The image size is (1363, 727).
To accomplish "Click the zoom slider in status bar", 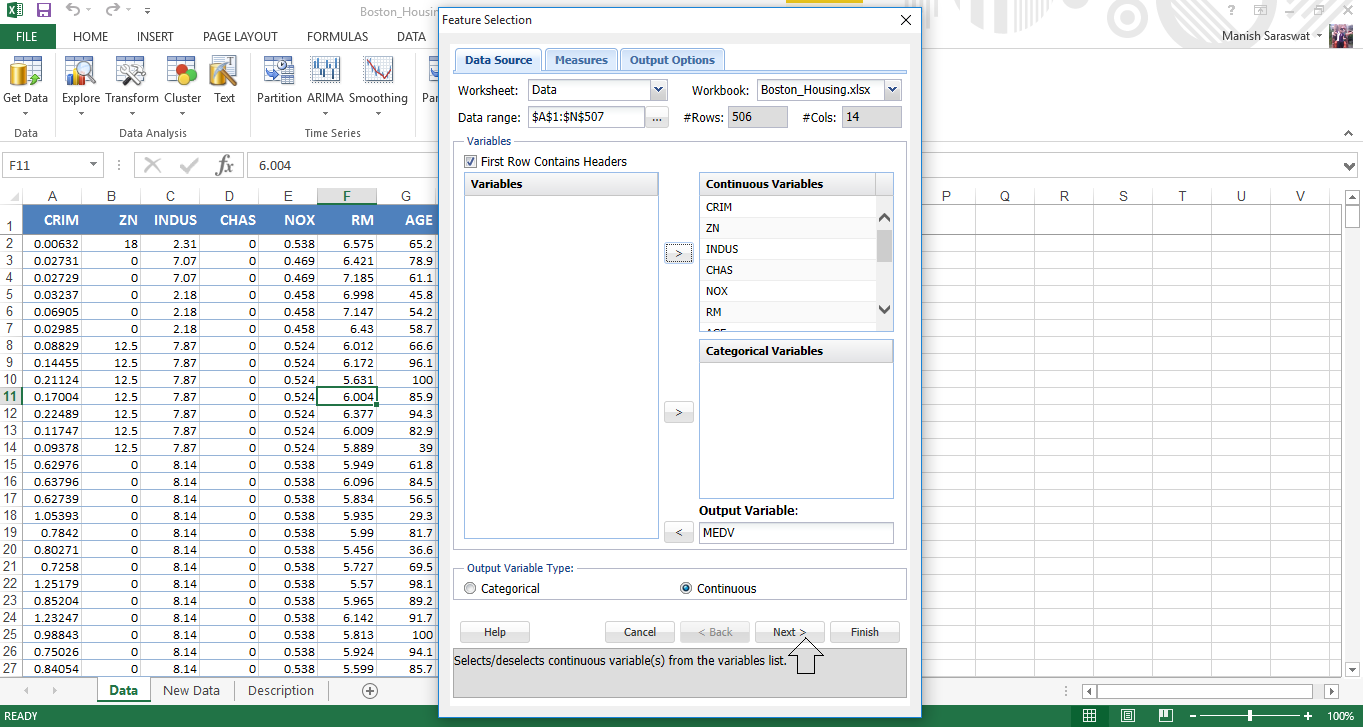I will pyautogui.click(x=1250, y=716).
